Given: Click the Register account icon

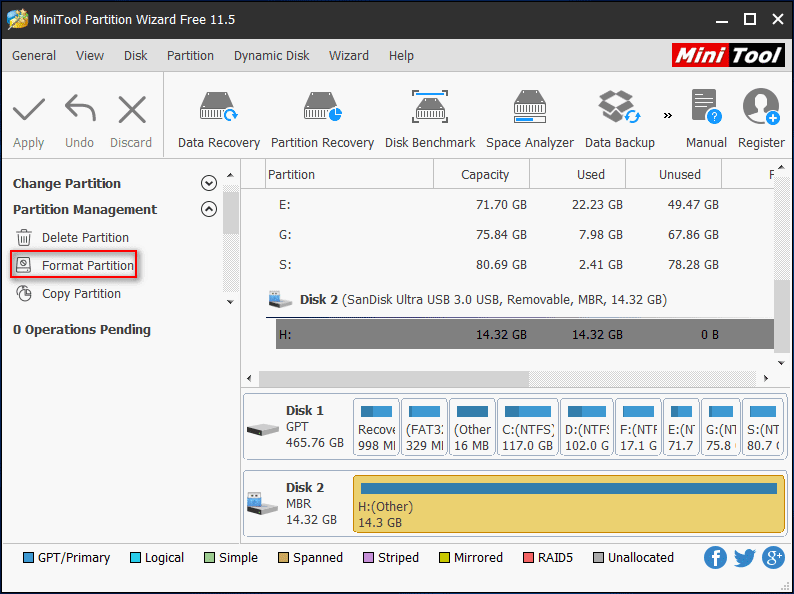Looking at the screenshot, I should point(761,119).
